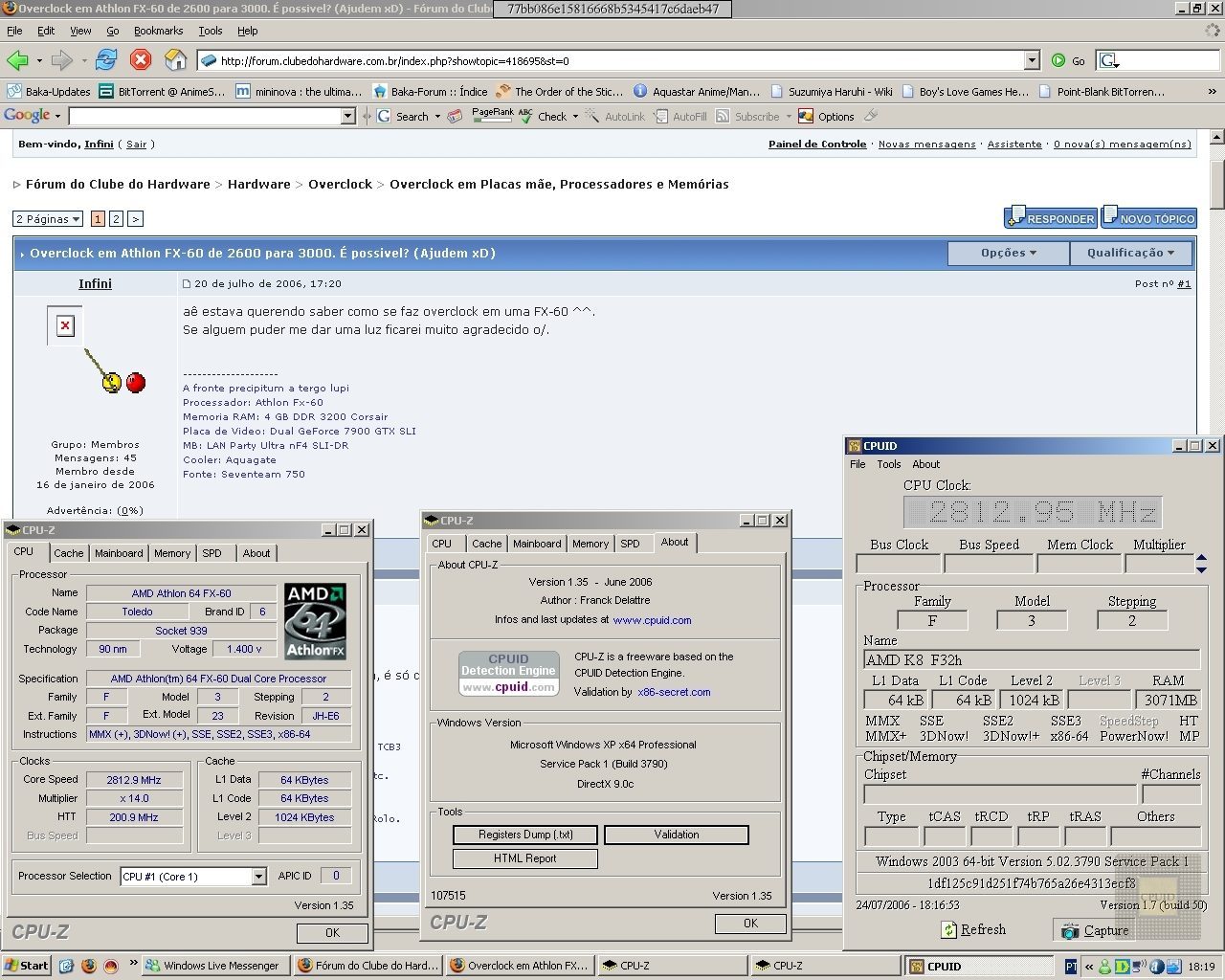
Task: Open the Aquastar Anime/Manga bookmark
Action: click(x=697, y=92)
